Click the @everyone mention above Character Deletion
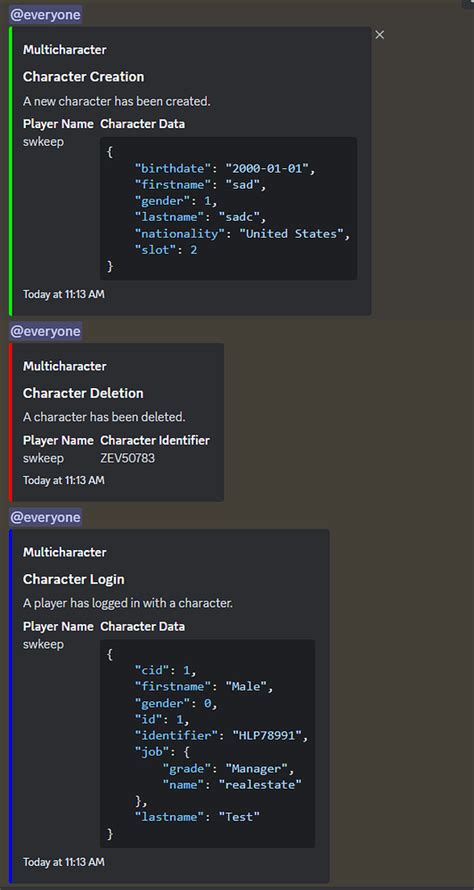Viewport: 474px width, 890px height. pyautogui.click(x=45, y=331)
